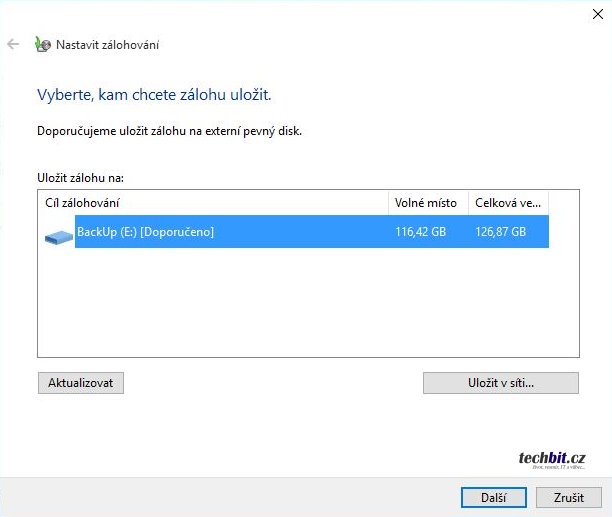Click the Celková ve... column header
Image resolution: width=612 pixels, height=517 pixels.
507,203
